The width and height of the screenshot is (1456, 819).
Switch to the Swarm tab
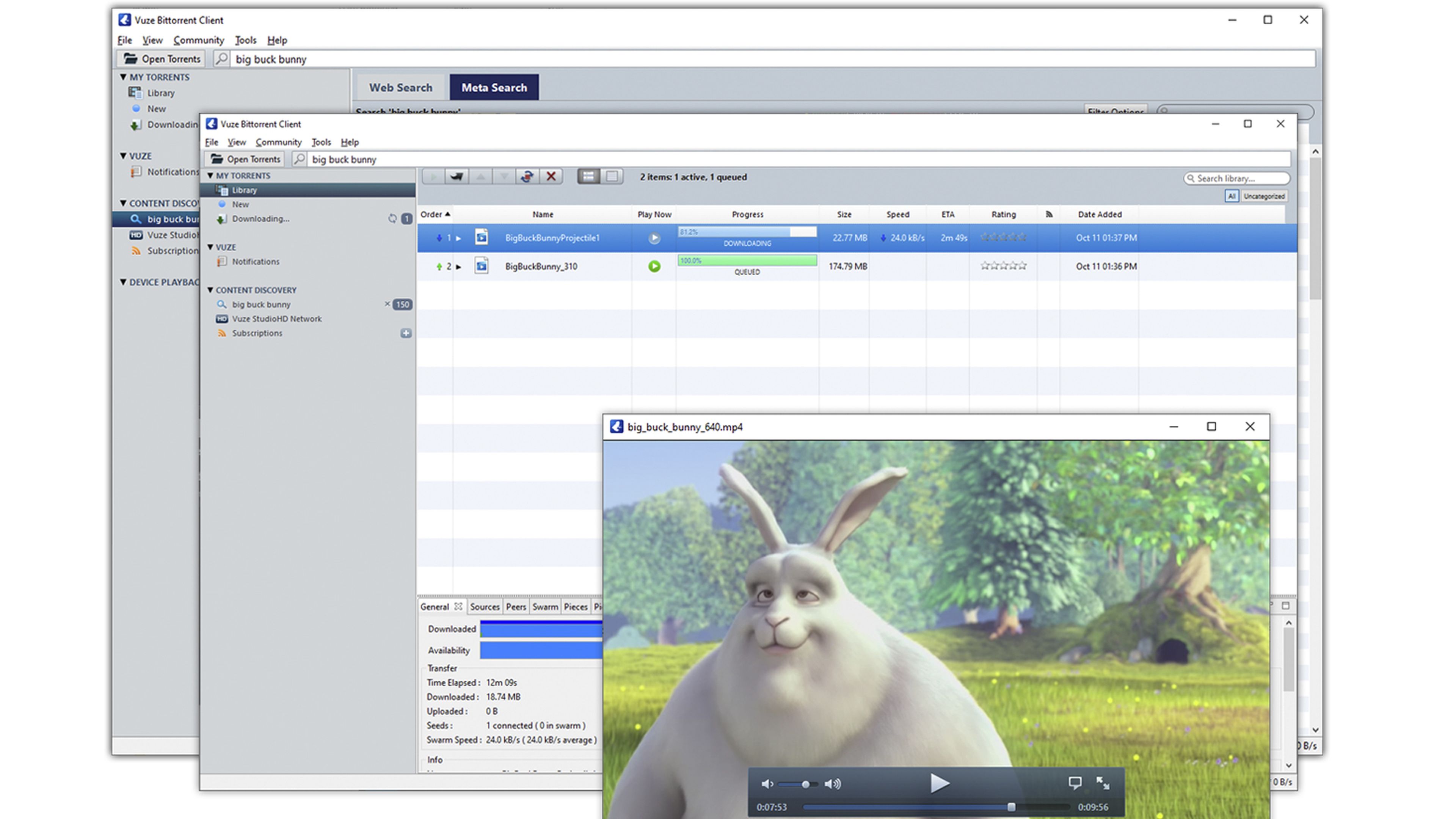[x=545, y=607]
